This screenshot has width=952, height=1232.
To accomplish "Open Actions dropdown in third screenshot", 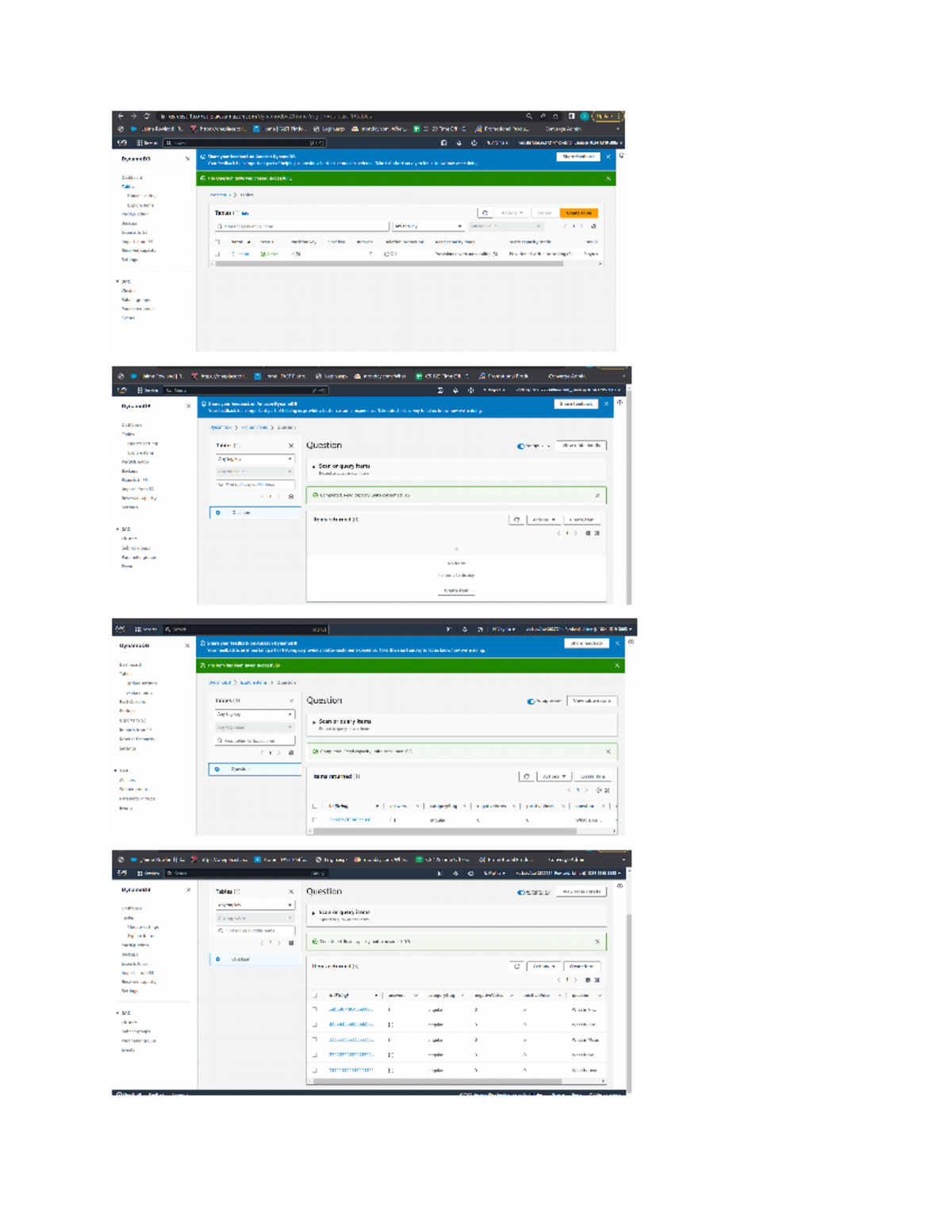I will (553, 776).
